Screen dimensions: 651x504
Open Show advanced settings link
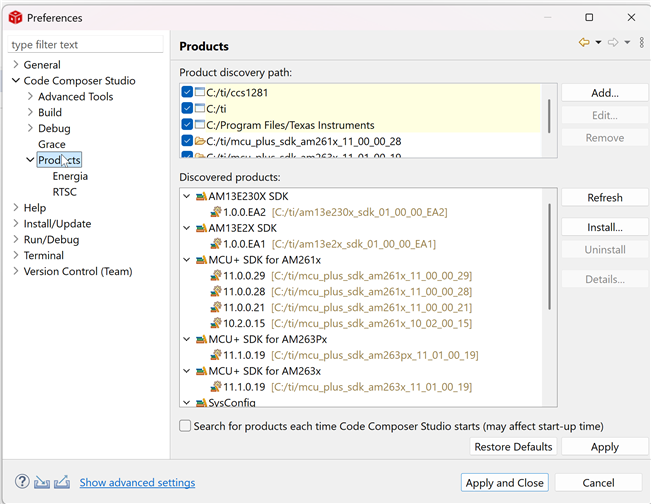coord(137,482)
